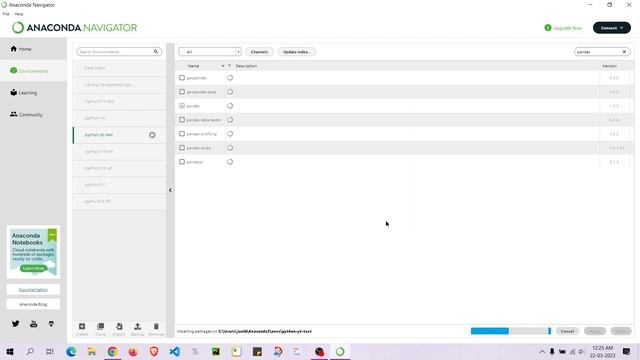Open the File menu
The width and height of the screenshot is (640, 360).
coord(6,14)
